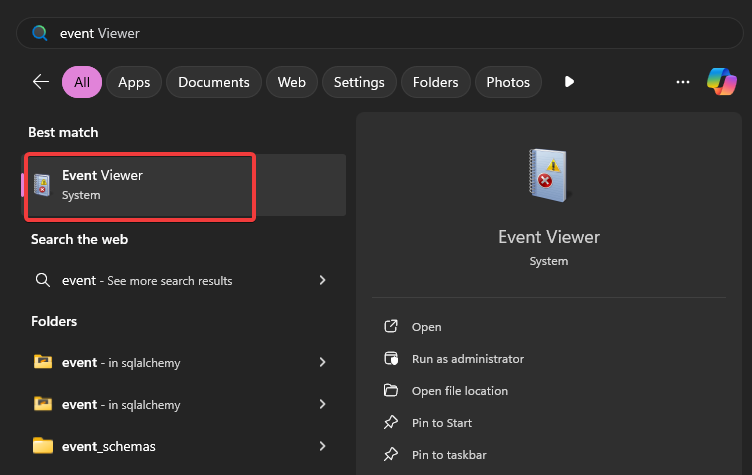Select the Documents filter tab

tap(213, 82)
